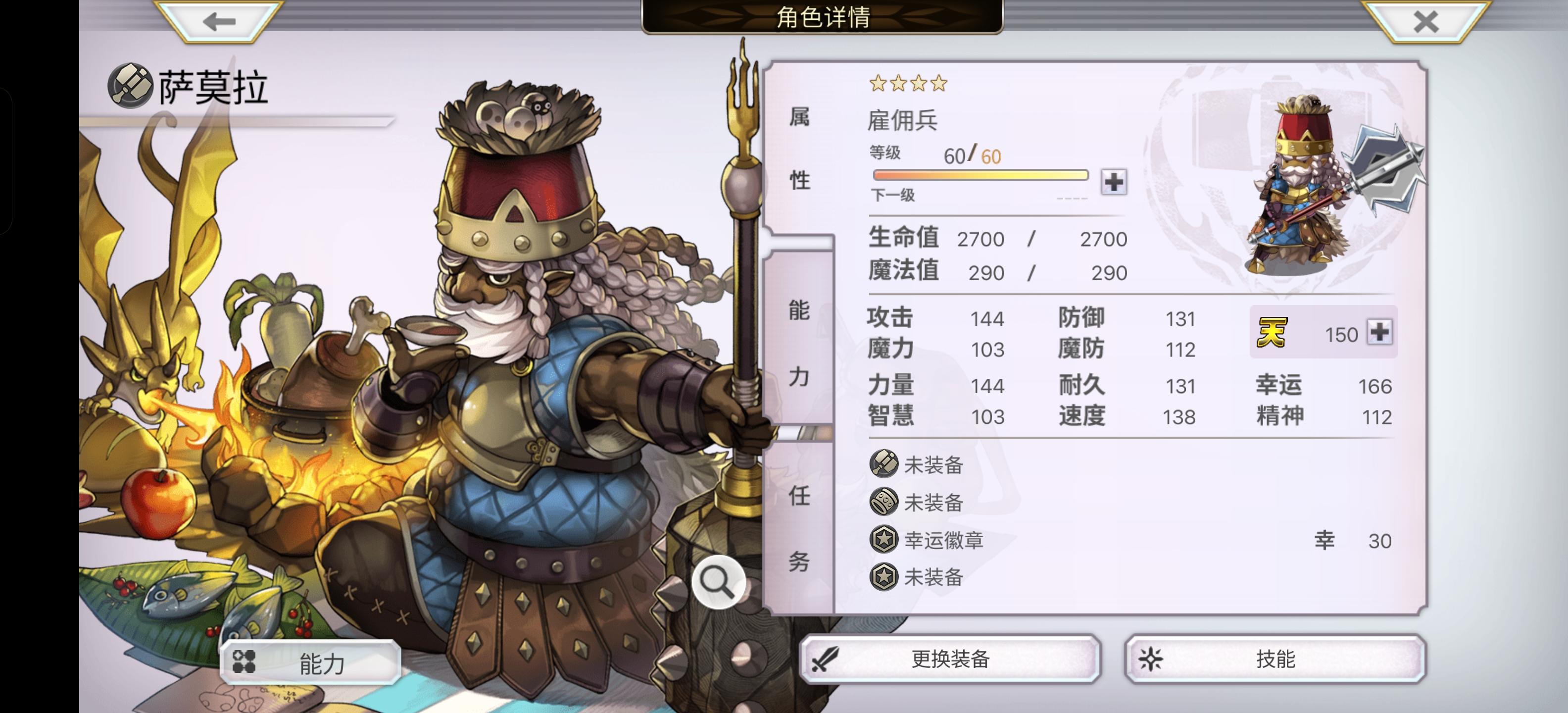Click the plus icon next to 150

(1379, 332)
